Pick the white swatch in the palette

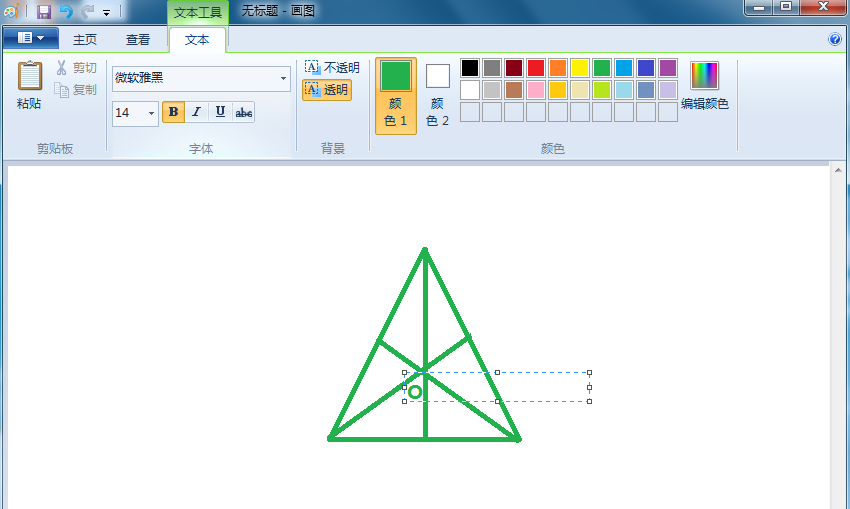pos(470,90)
